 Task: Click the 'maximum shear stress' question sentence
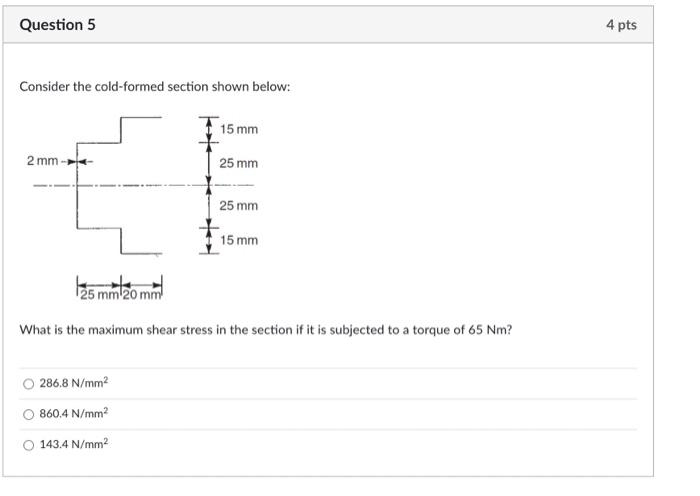tap(266, 330)
